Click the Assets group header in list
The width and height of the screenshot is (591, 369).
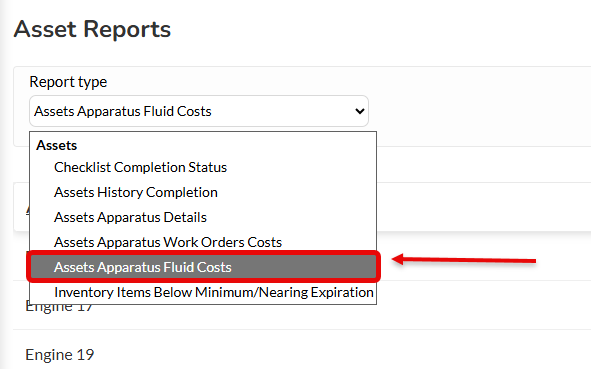(57, 145)
